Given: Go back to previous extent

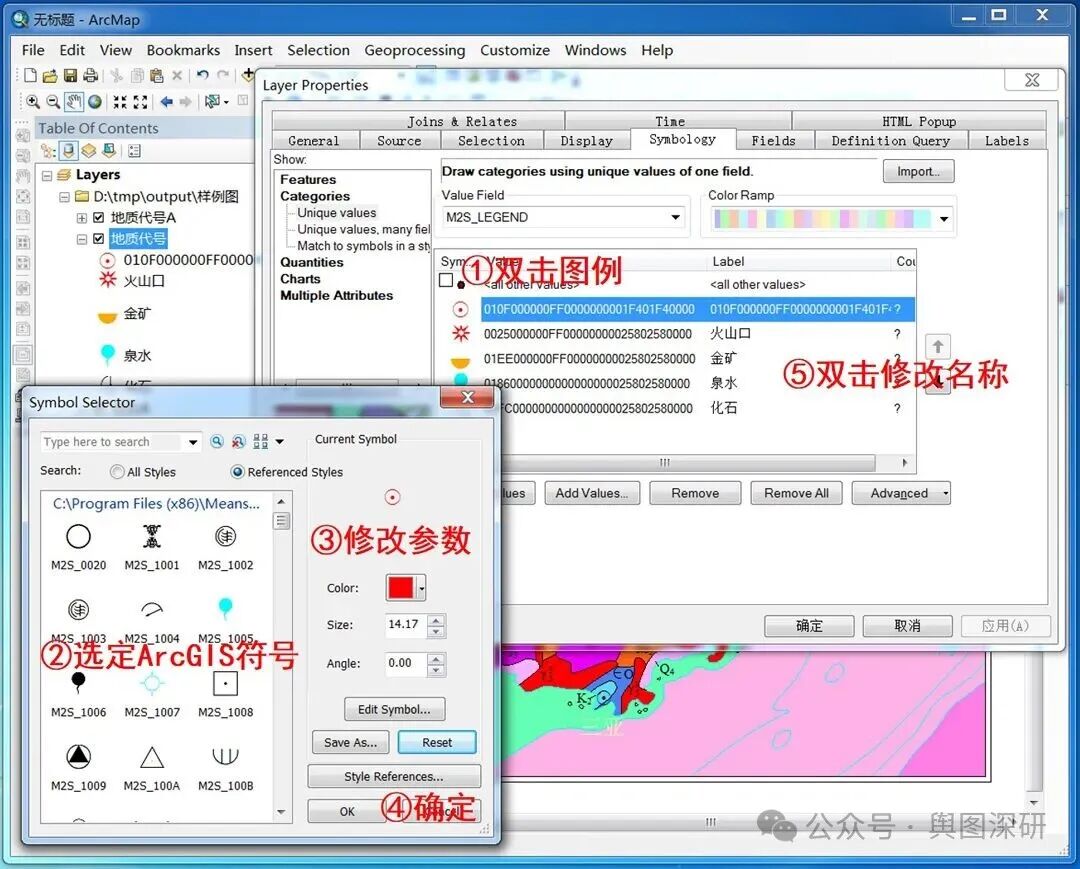Looking at the screenshot, I should pyautogui.click(x=166, y=102).
